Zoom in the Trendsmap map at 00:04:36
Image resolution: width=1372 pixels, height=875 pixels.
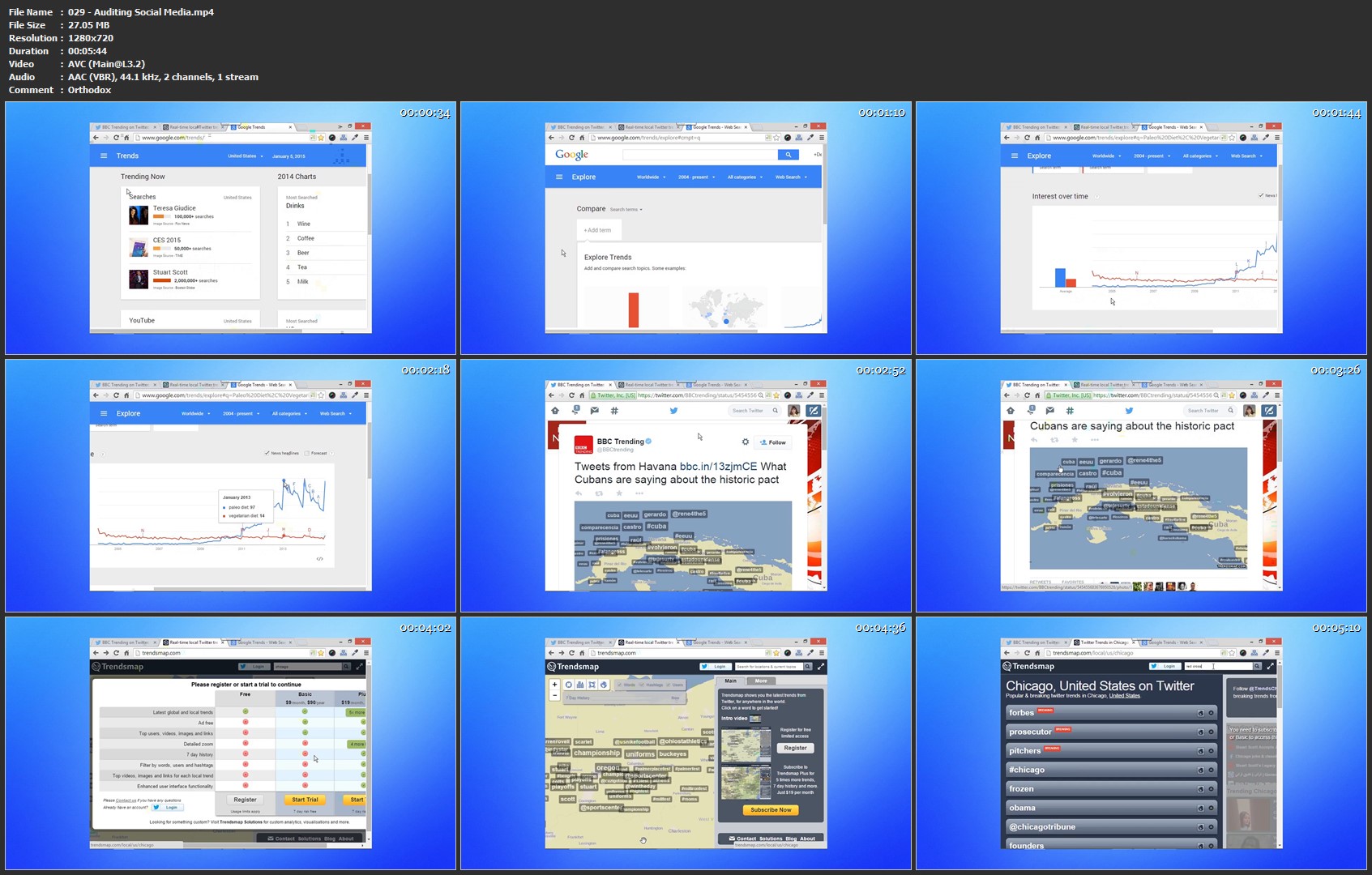click(554, 685)
